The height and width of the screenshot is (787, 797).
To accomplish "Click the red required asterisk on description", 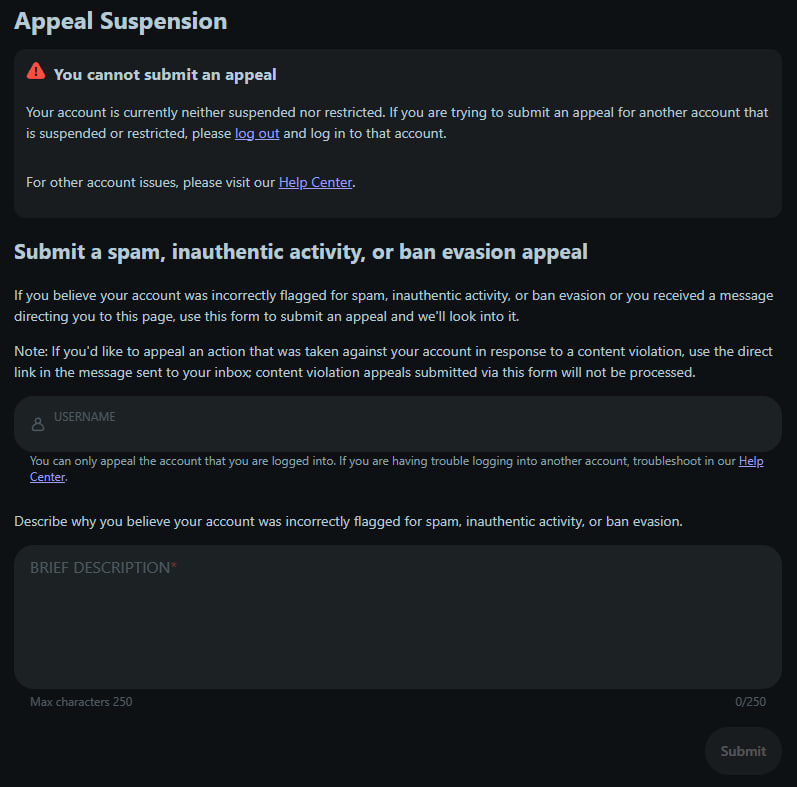I will click(174, 567).
